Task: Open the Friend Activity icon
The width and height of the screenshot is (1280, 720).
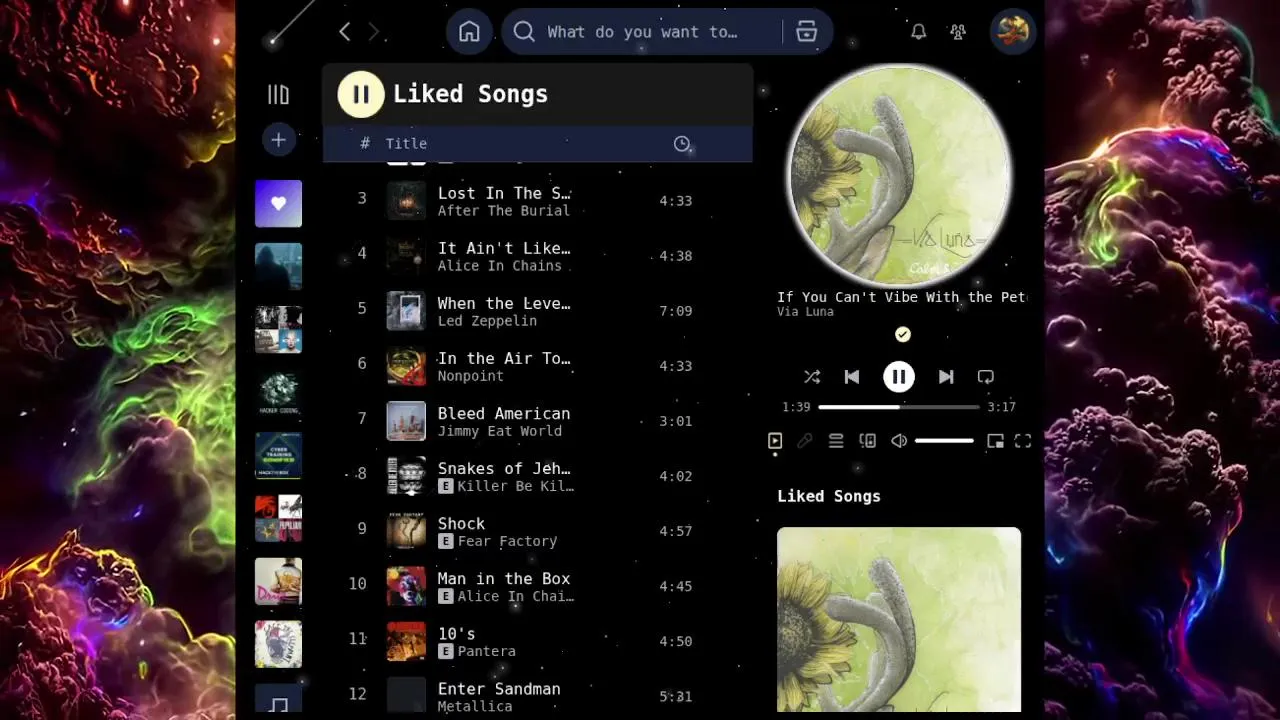Action: 958,32
